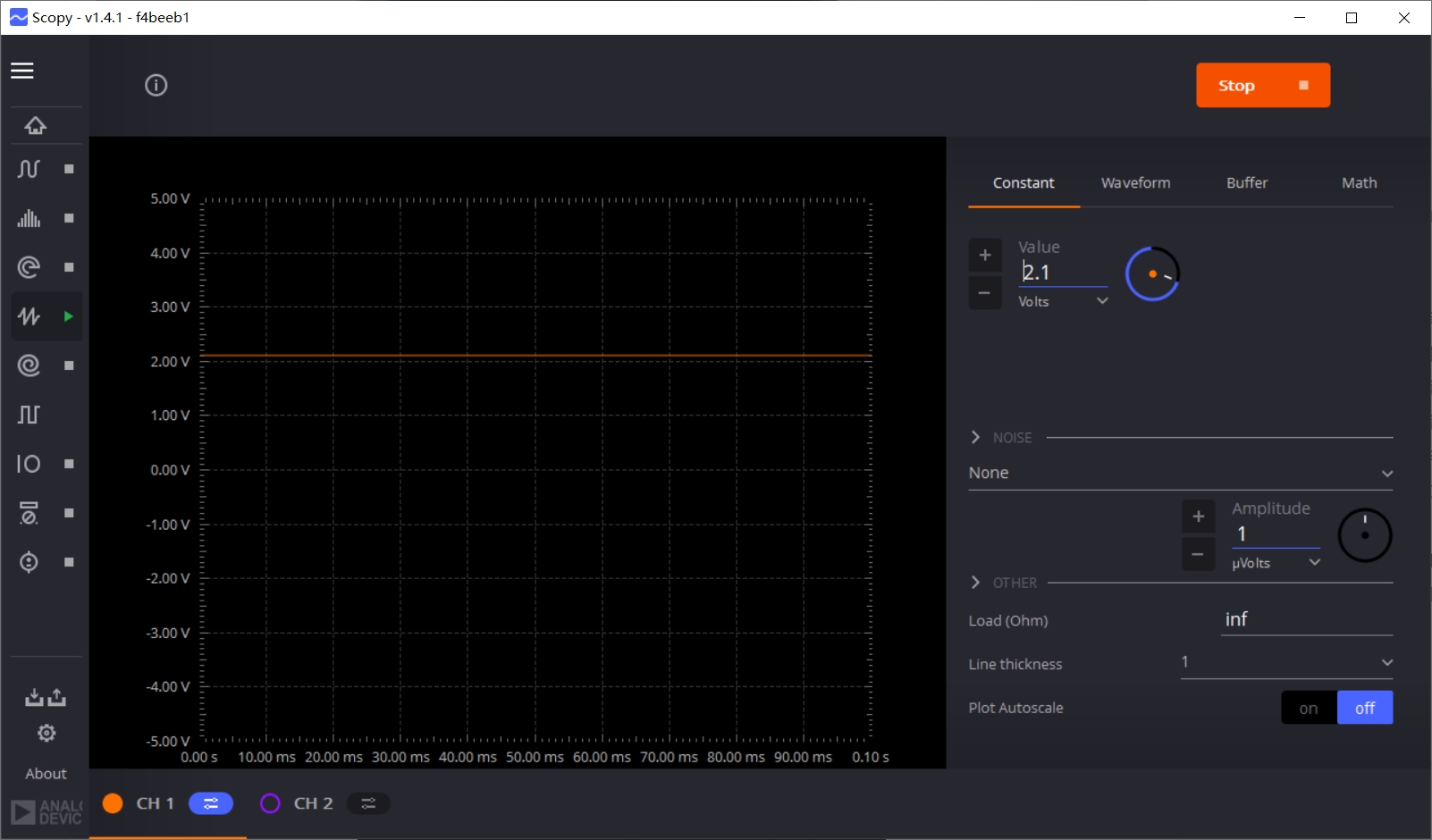Open the Spectrum Analyzer instrument icon
Viewport: 1432px width, 840px height.
click(29, 218)
